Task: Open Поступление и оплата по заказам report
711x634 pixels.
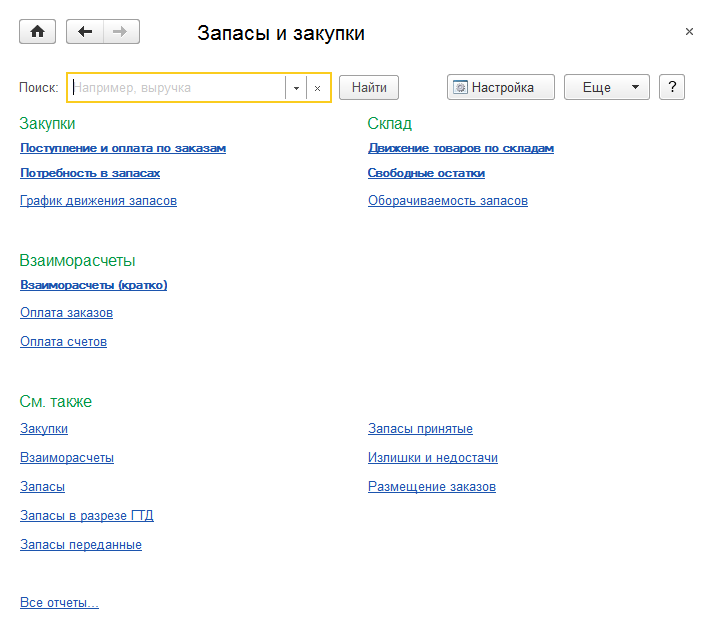Action: (x=123, y=148)
